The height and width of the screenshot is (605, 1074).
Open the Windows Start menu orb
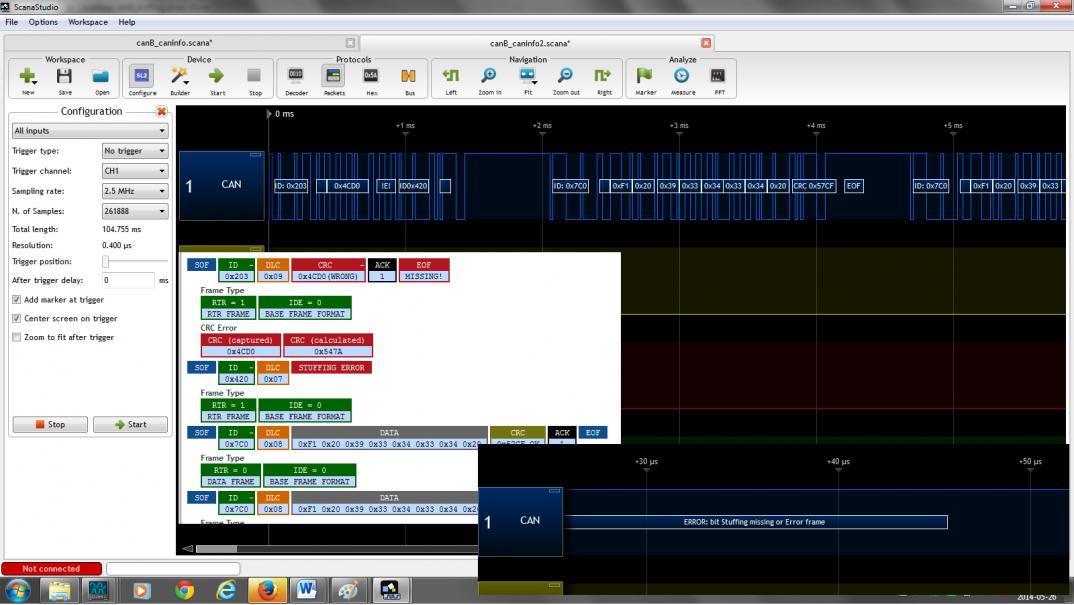pos(17,590)
